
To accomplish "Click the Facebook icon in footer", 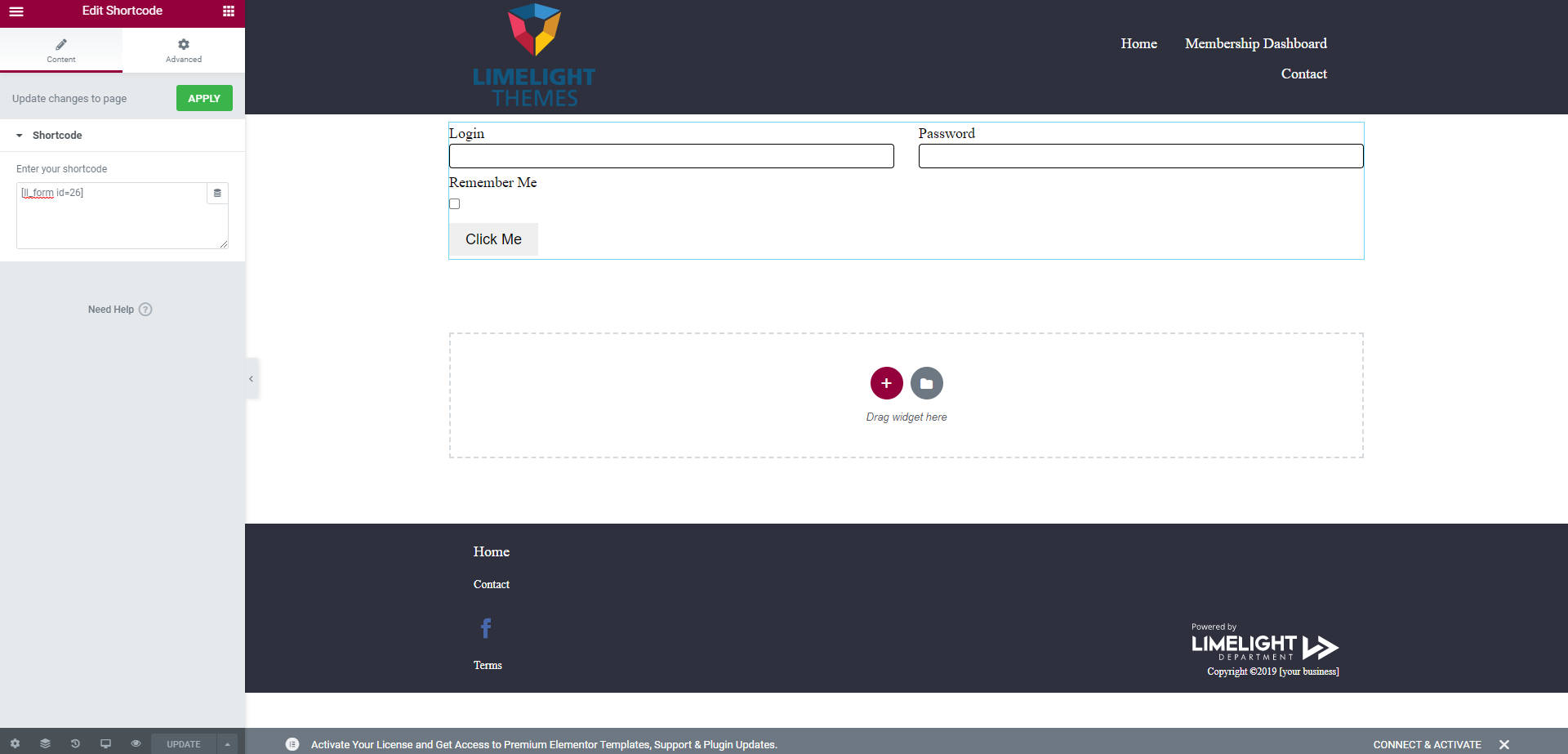I will pos(486,628).
